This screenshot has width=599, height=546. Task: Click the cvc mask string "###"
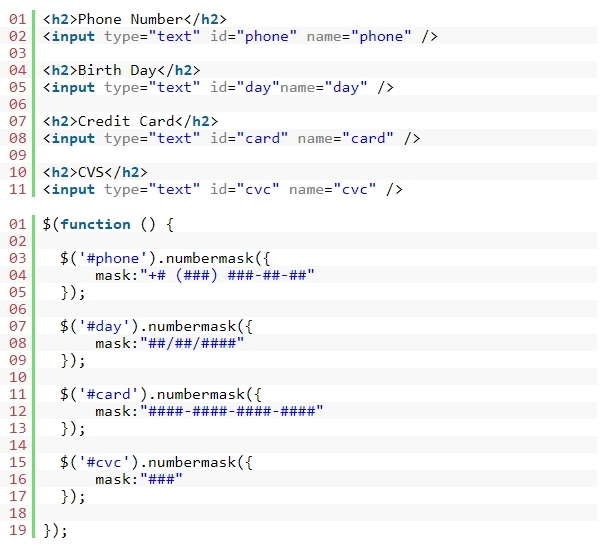click(161, 479)
